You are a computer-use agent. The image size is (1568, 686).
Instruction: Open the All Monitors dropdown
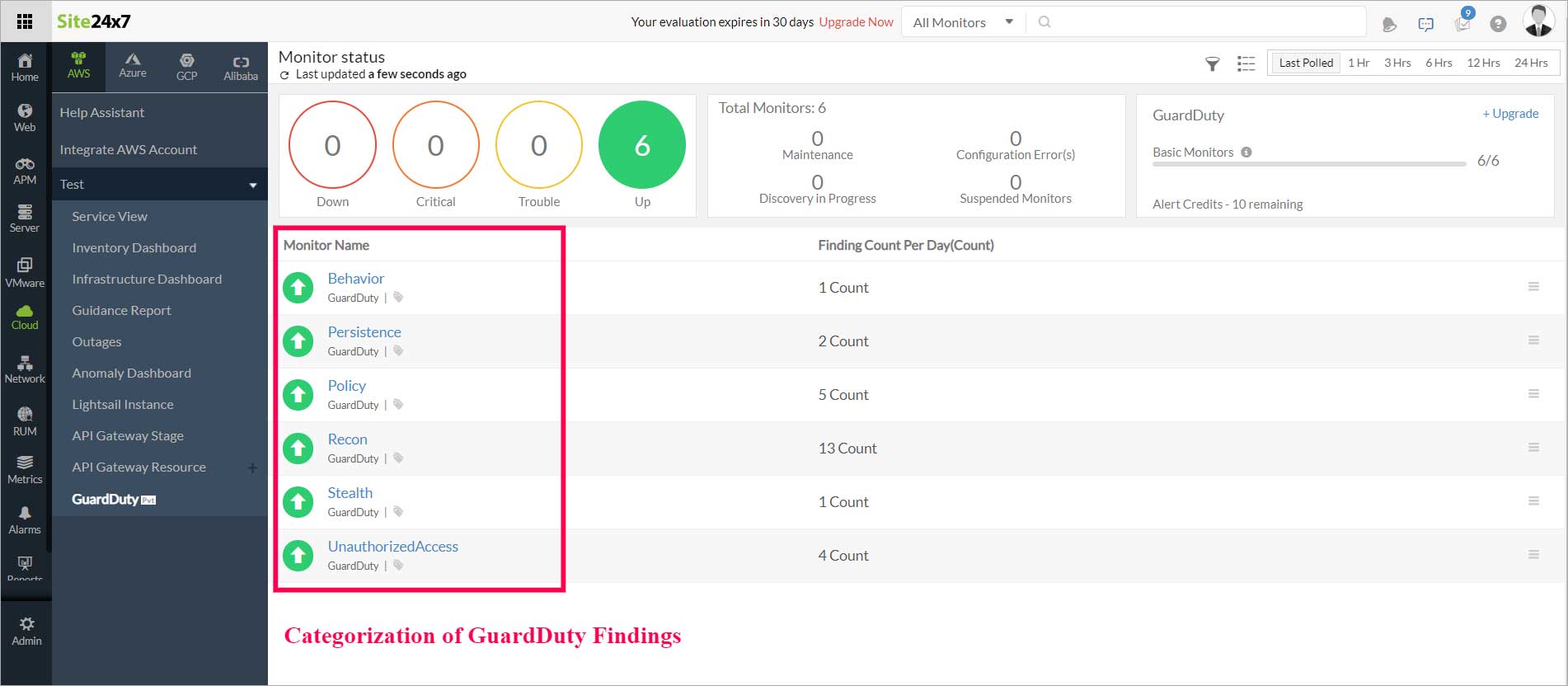[963, 22]
